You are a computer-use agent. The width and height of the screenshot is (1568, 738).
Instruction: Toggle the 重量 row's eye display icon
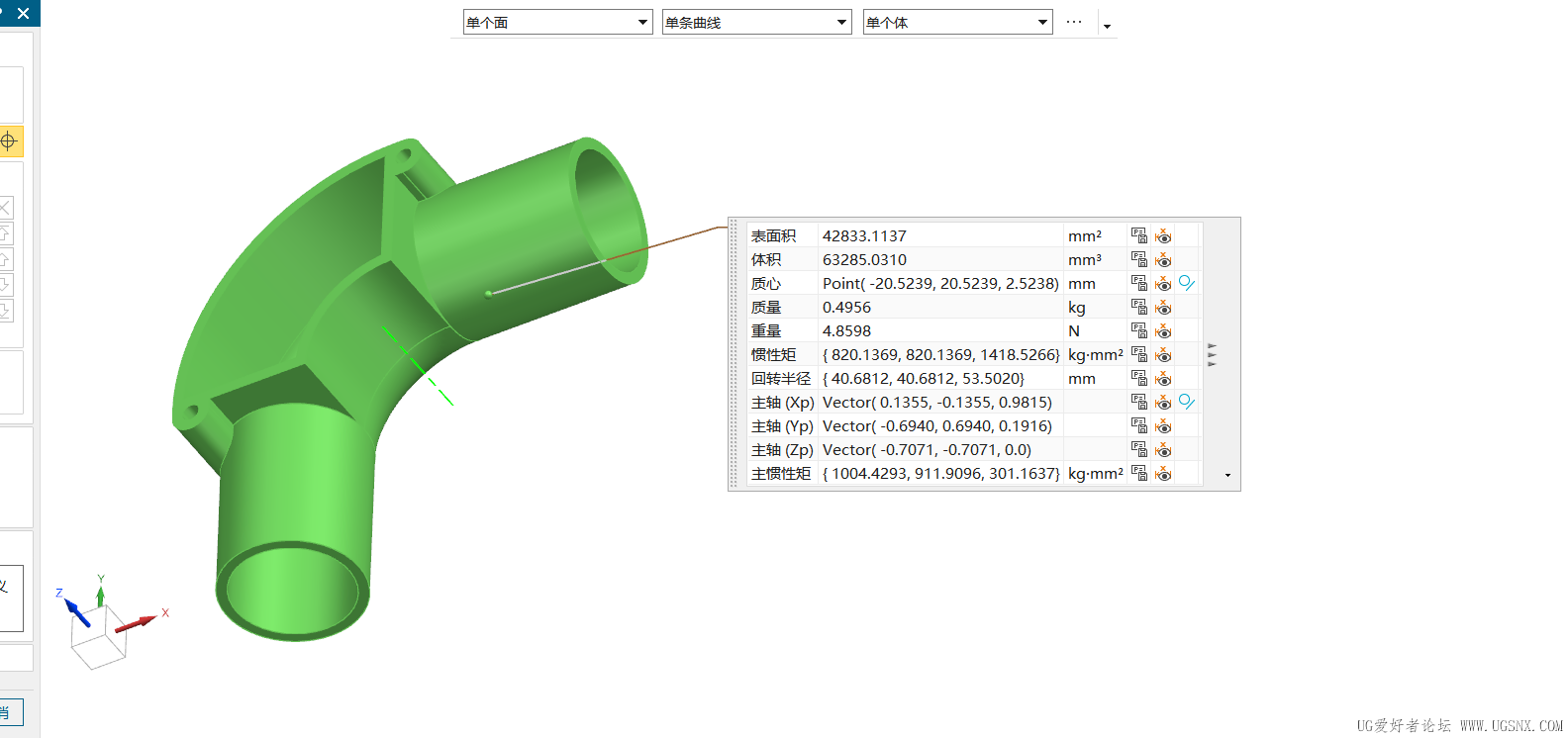click(1163, 330)
